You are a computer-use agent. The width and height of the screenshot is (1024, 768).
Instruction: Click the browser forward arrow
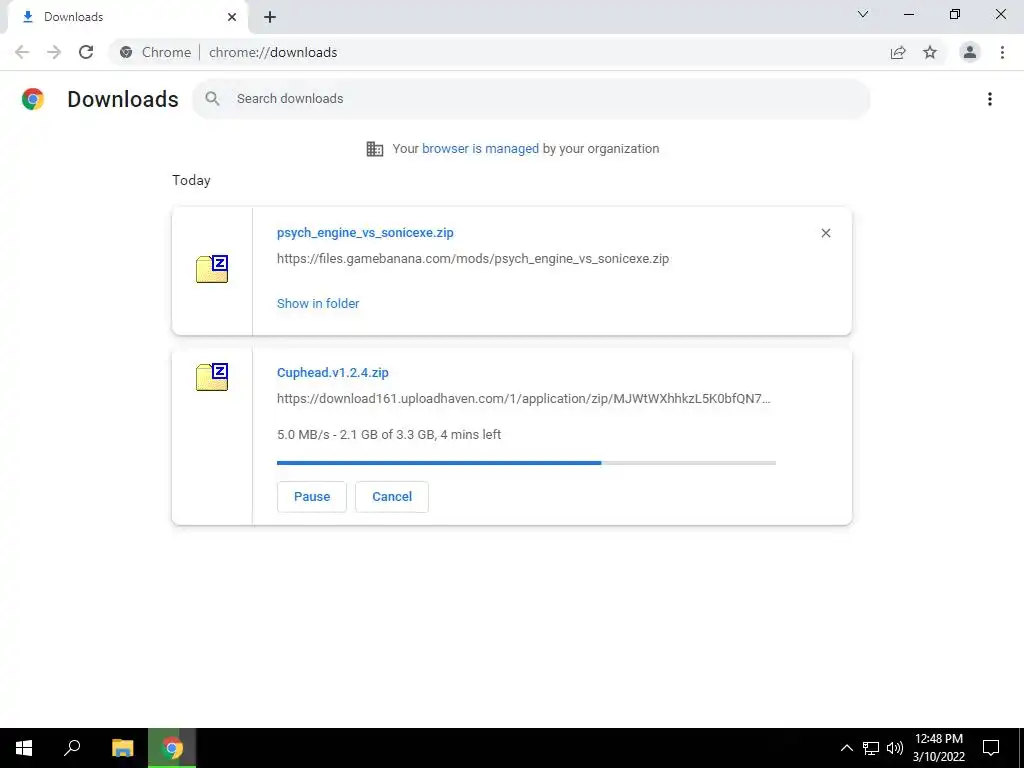click(54, 52)
